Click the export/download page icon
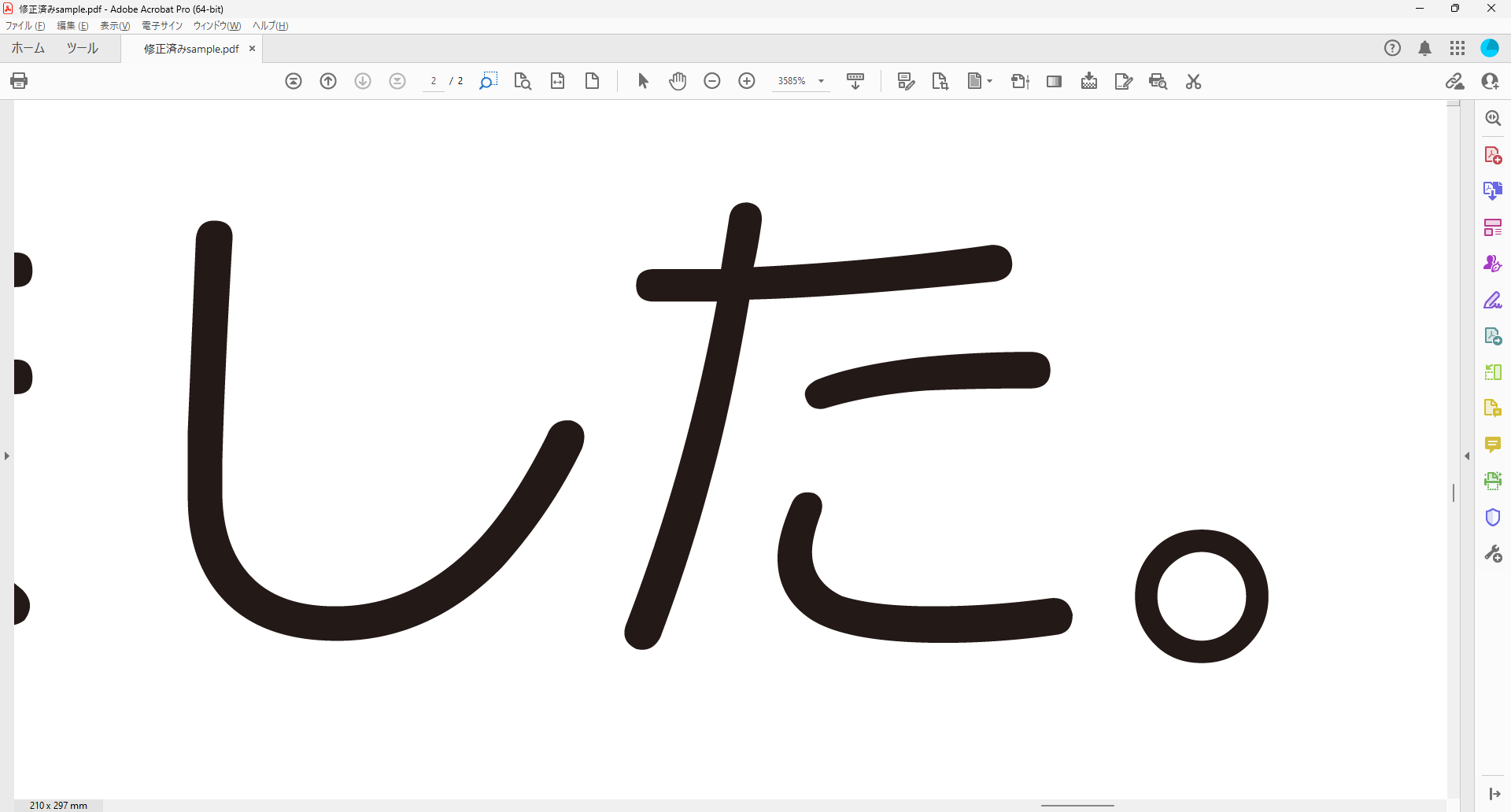The height and width of the screenshot is (812, 1511). click(x=1089, y=81)
